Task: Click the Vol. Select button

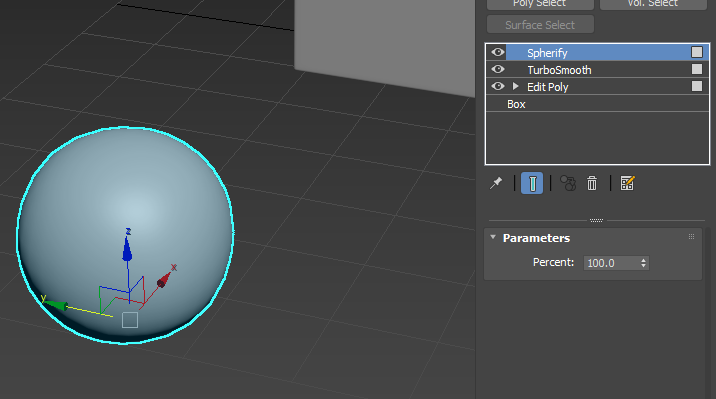Action: tap(653, 4)
